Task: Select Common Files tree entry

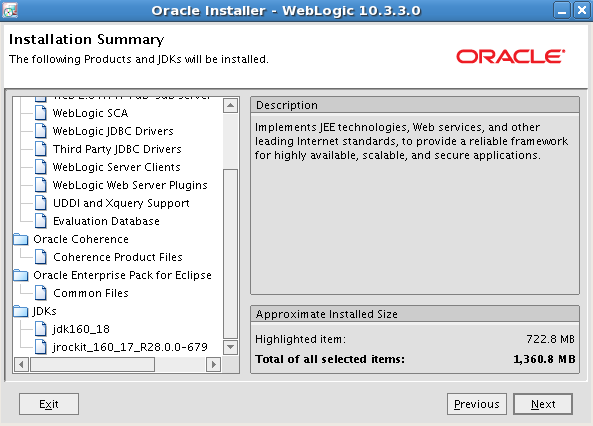Action: click(x=91, y=293)
